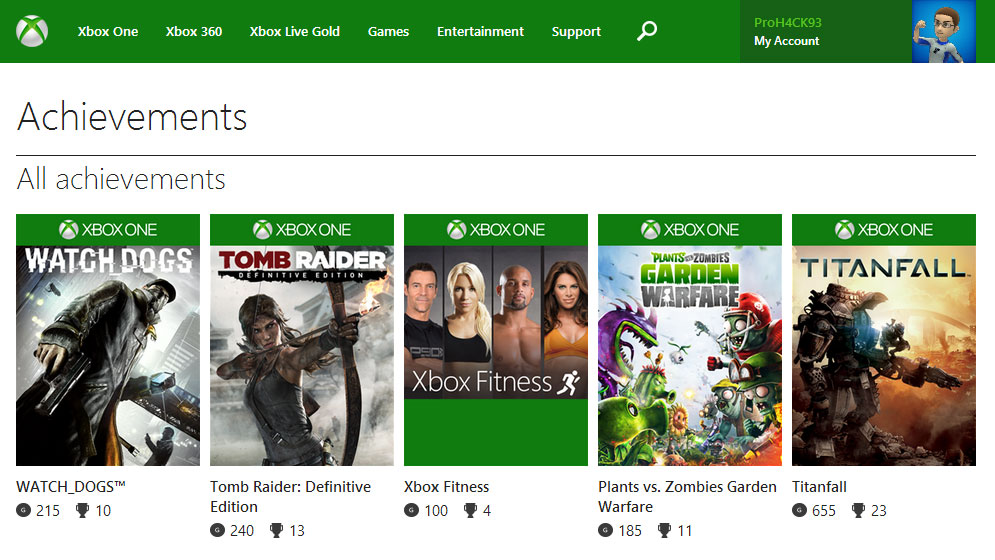Click Xbox Fitness achievement count 4

point(487,510)
